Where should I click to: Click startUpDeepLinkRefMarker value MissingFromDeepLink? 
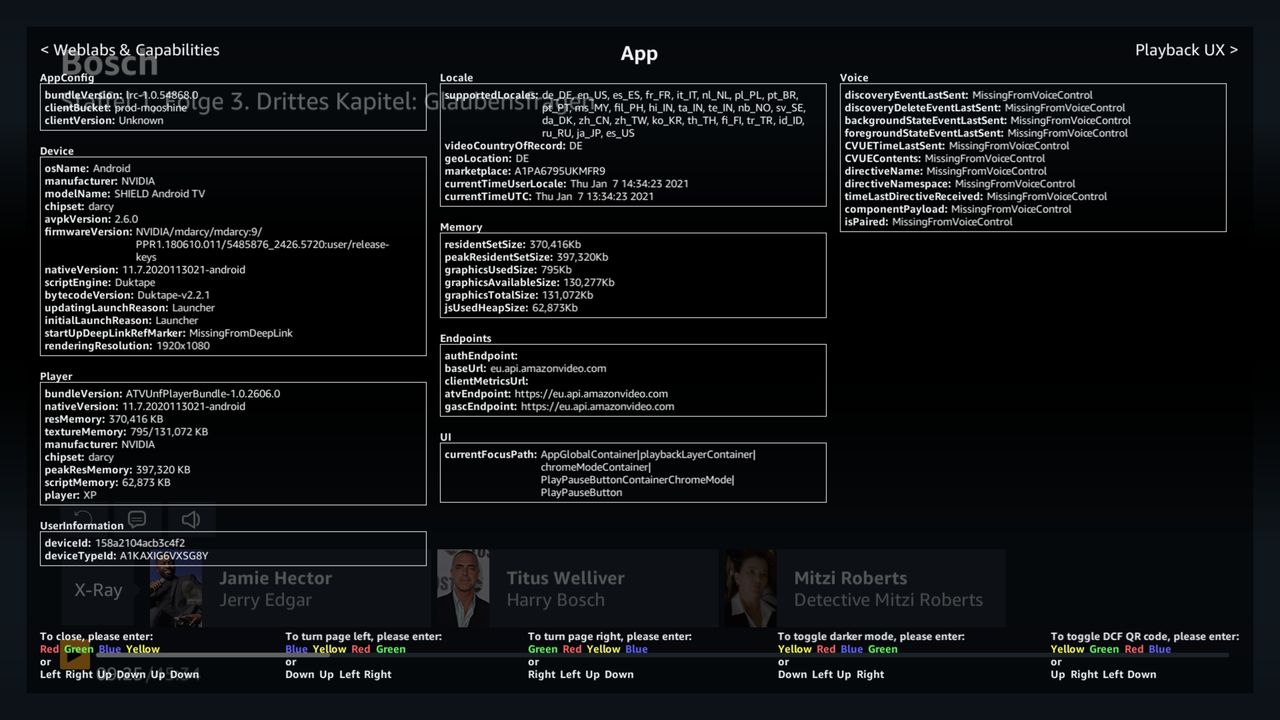241,333
